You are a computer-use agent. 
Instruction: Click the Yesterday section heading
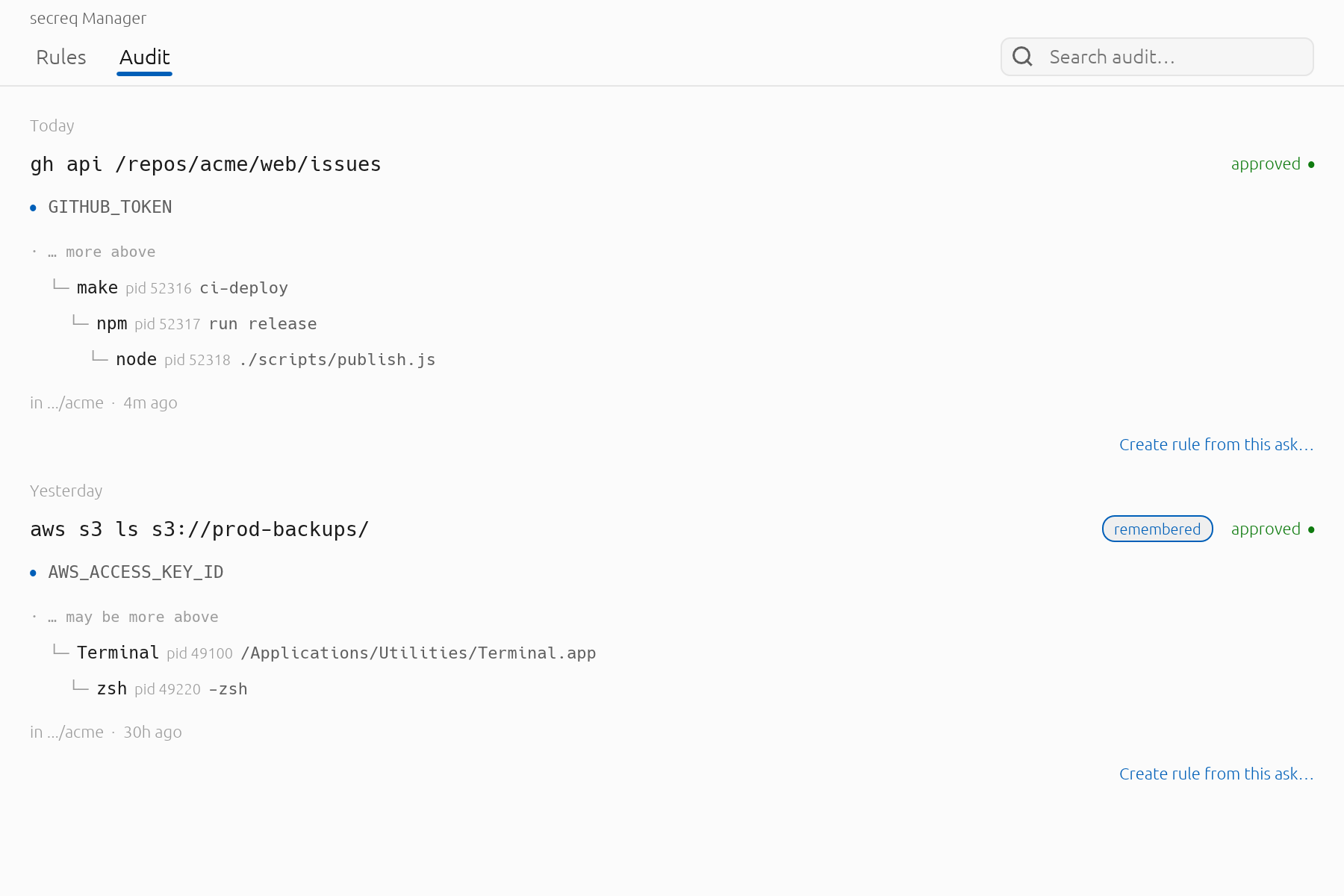point(66,491)
